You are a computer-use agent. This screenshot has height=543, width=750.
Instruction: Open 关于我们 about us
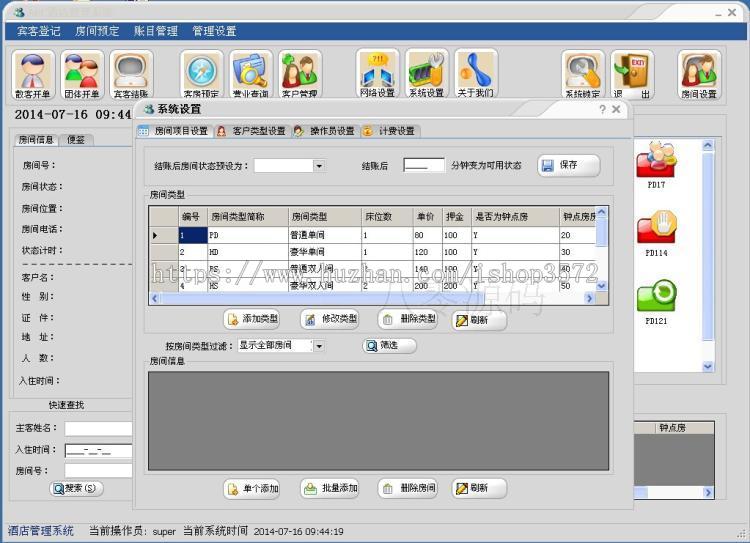(476, 74)
